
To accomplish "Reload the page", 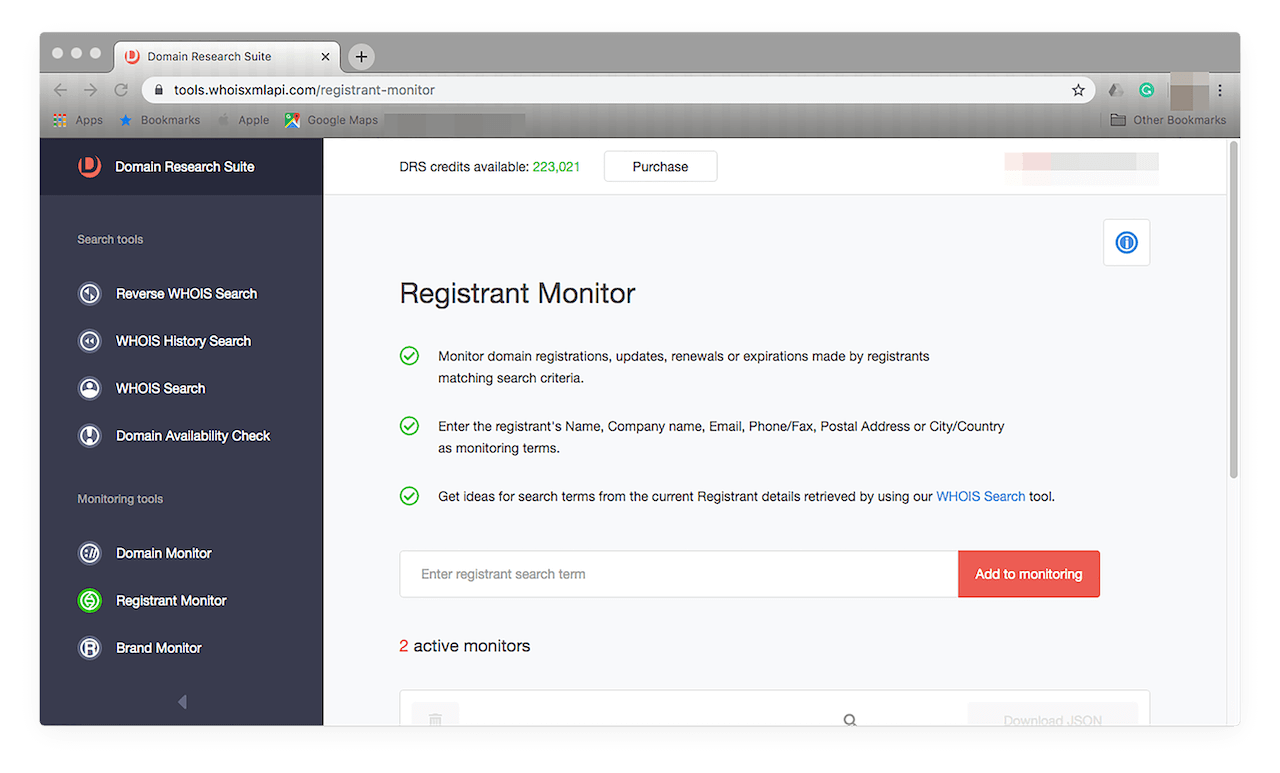I will [x=121, y=90].
